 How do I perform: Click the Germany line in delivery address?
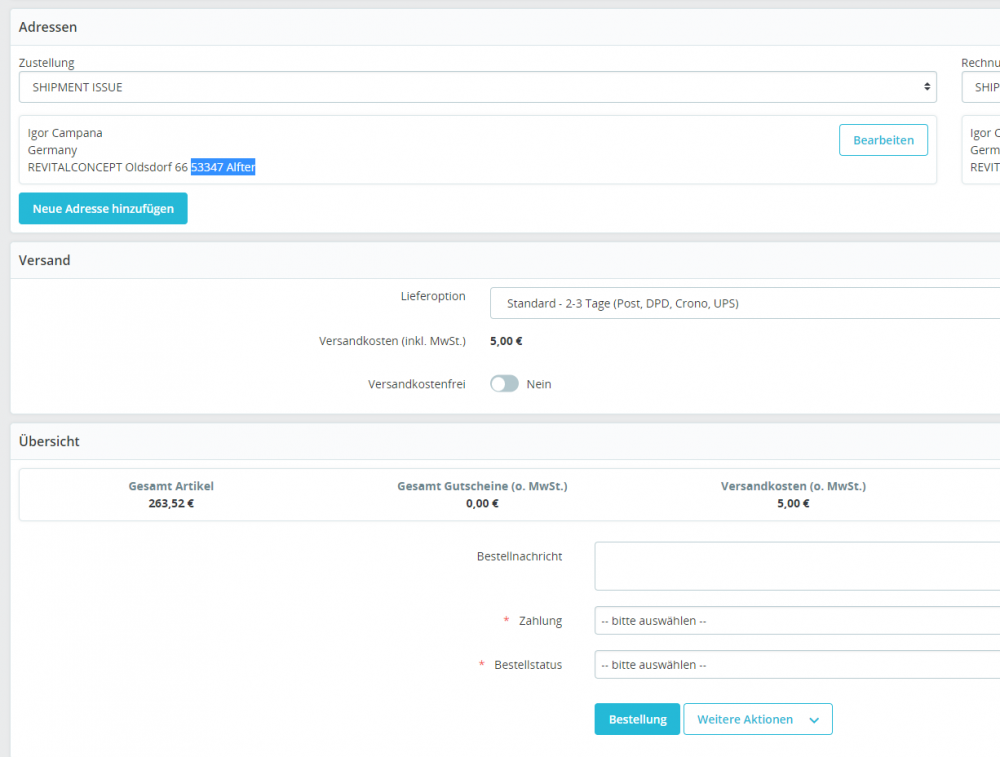point(52,150)
